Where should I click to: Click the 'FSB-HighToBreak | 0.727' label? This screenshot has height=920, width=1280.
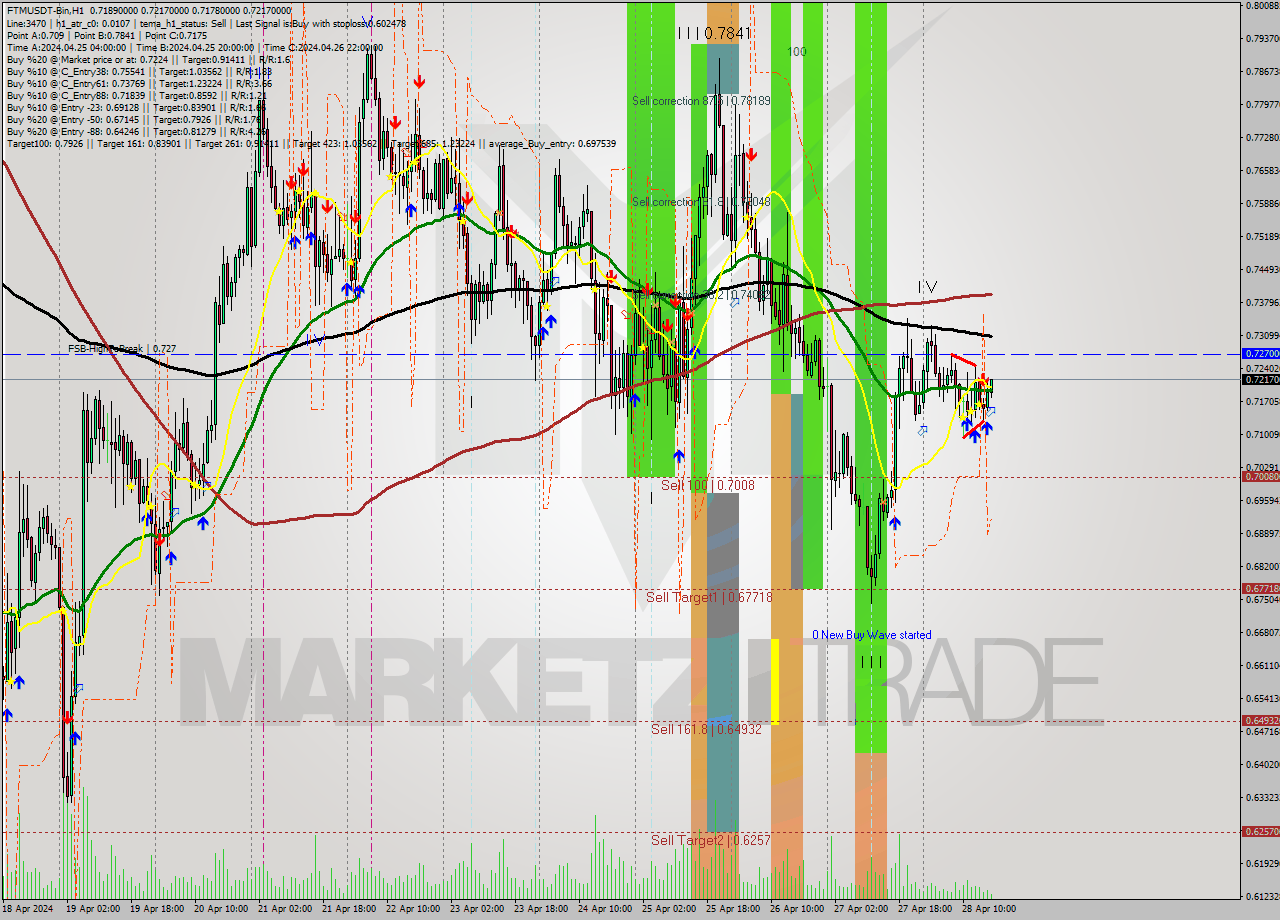tap(122, 349)
